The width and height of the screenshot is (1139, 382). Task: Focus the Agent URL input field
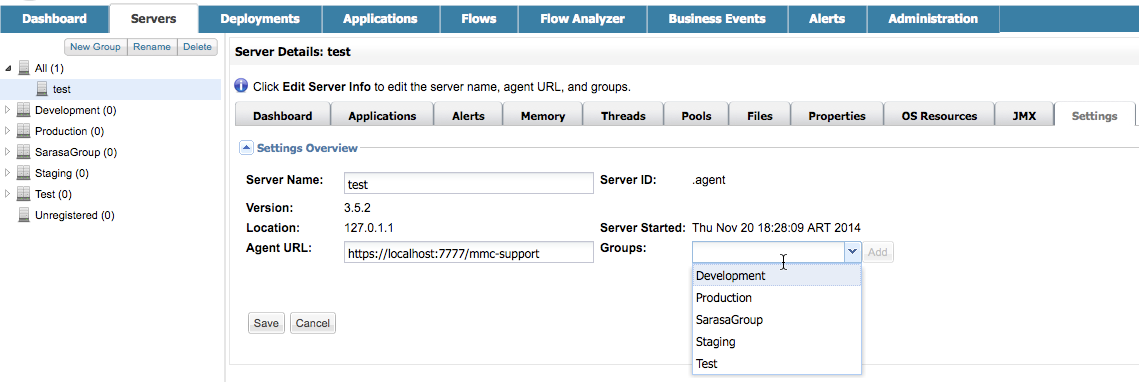(x=469, y=253)
